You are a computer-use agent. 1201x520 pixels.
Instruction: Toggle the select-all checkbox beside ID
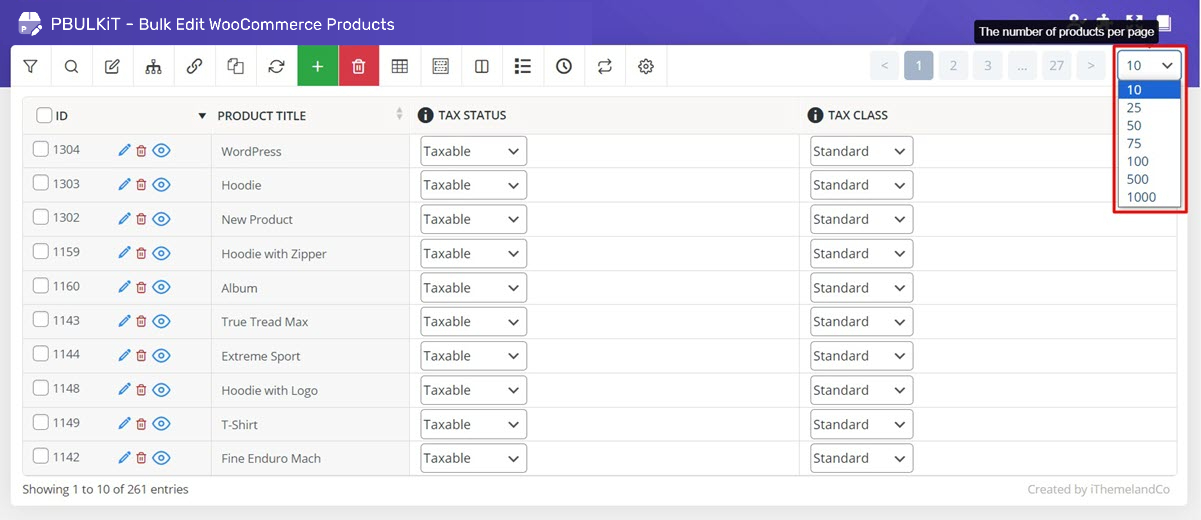(44, 116)
